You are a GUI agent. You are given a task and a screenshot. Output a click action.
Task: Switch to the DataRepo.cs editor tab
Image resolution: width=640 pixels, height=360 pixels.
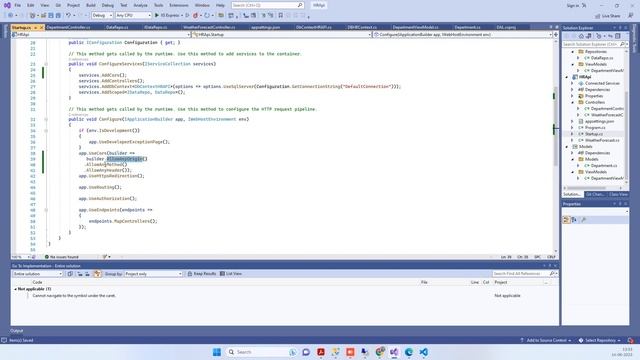[117, 27]
